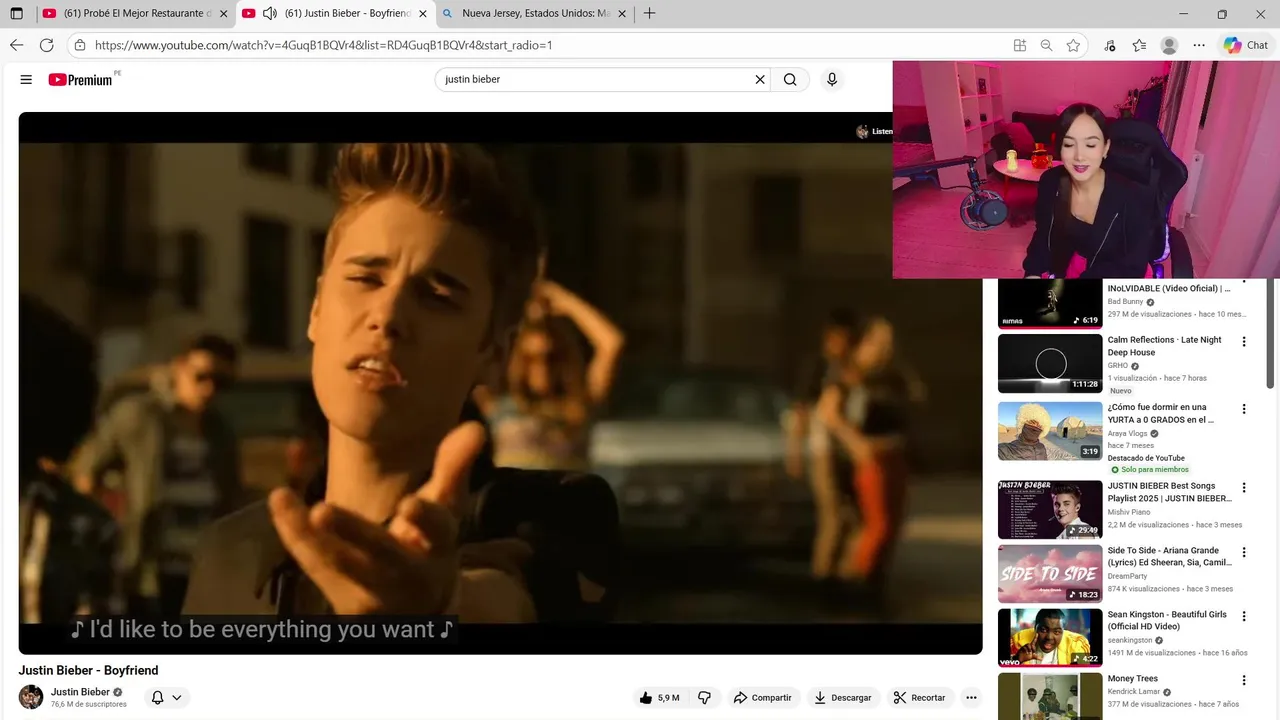This screenshot has height=720, width=1280.
Task: Open options for Money Trees video
Action: [x=1244, y=680]
